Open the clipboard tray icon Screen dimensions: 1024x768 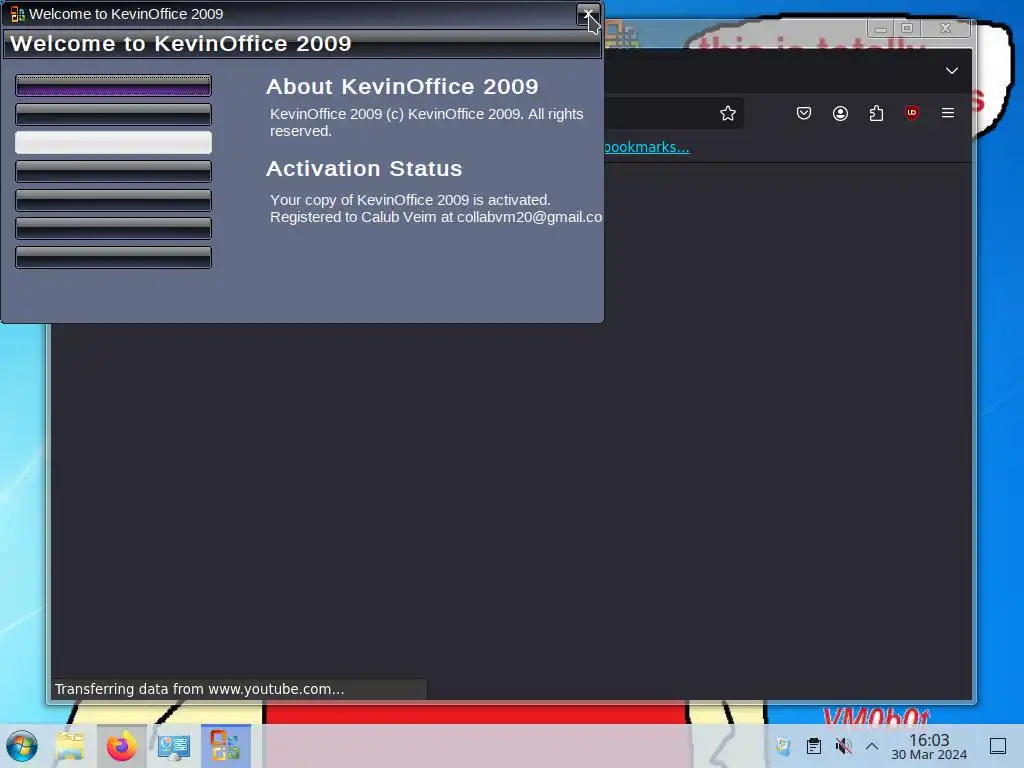[814, 746]
